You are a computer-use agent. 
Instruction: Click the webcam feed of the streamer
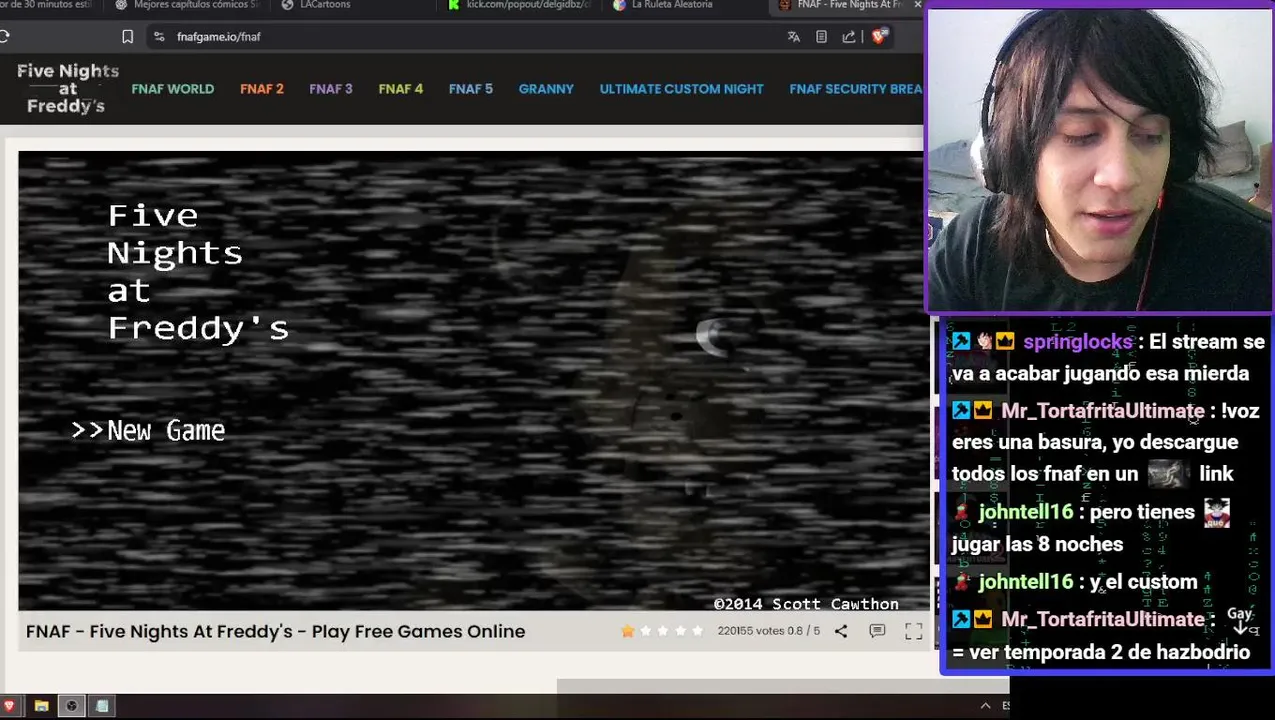pyautogui.click(x=1100, y=160)
